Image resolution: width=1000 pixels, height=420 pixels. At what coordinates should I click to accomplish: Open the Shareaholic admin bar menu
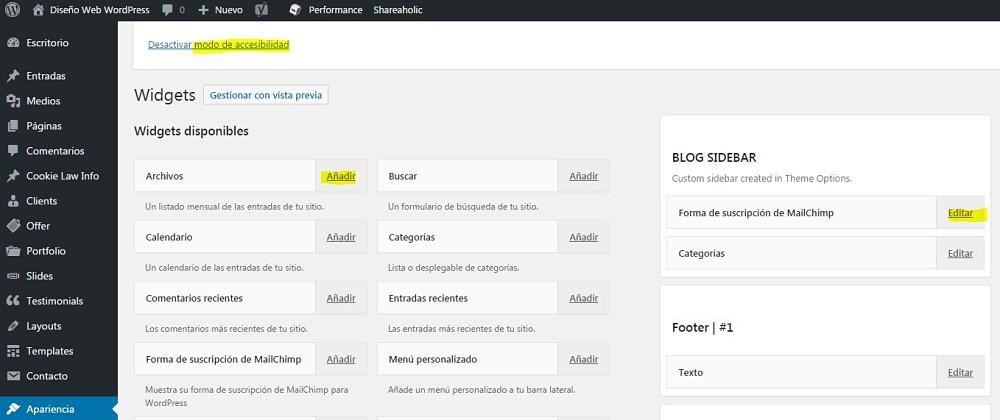pos(398,10)
